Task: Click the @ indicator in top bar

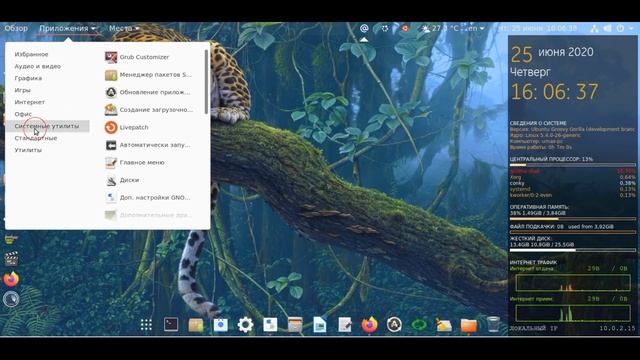Action: pos(364,28)
